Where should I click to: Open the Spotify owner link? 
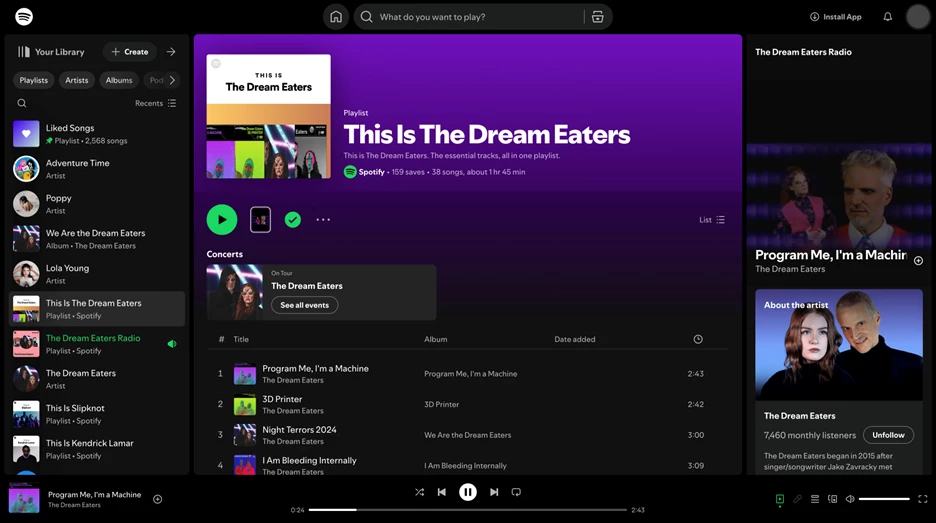point(371,172)
